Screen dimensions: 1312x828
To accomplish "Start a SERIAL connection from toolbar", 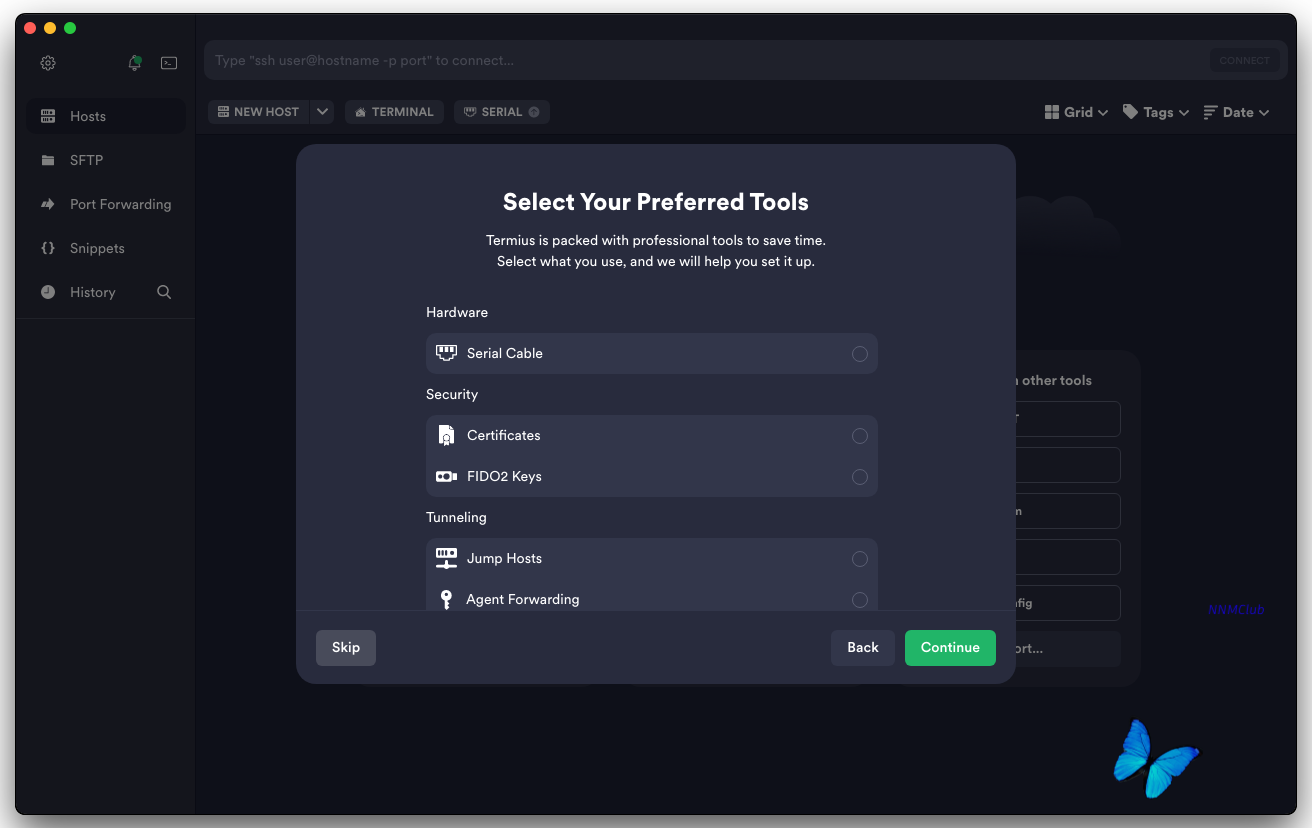I will (502, 112).
